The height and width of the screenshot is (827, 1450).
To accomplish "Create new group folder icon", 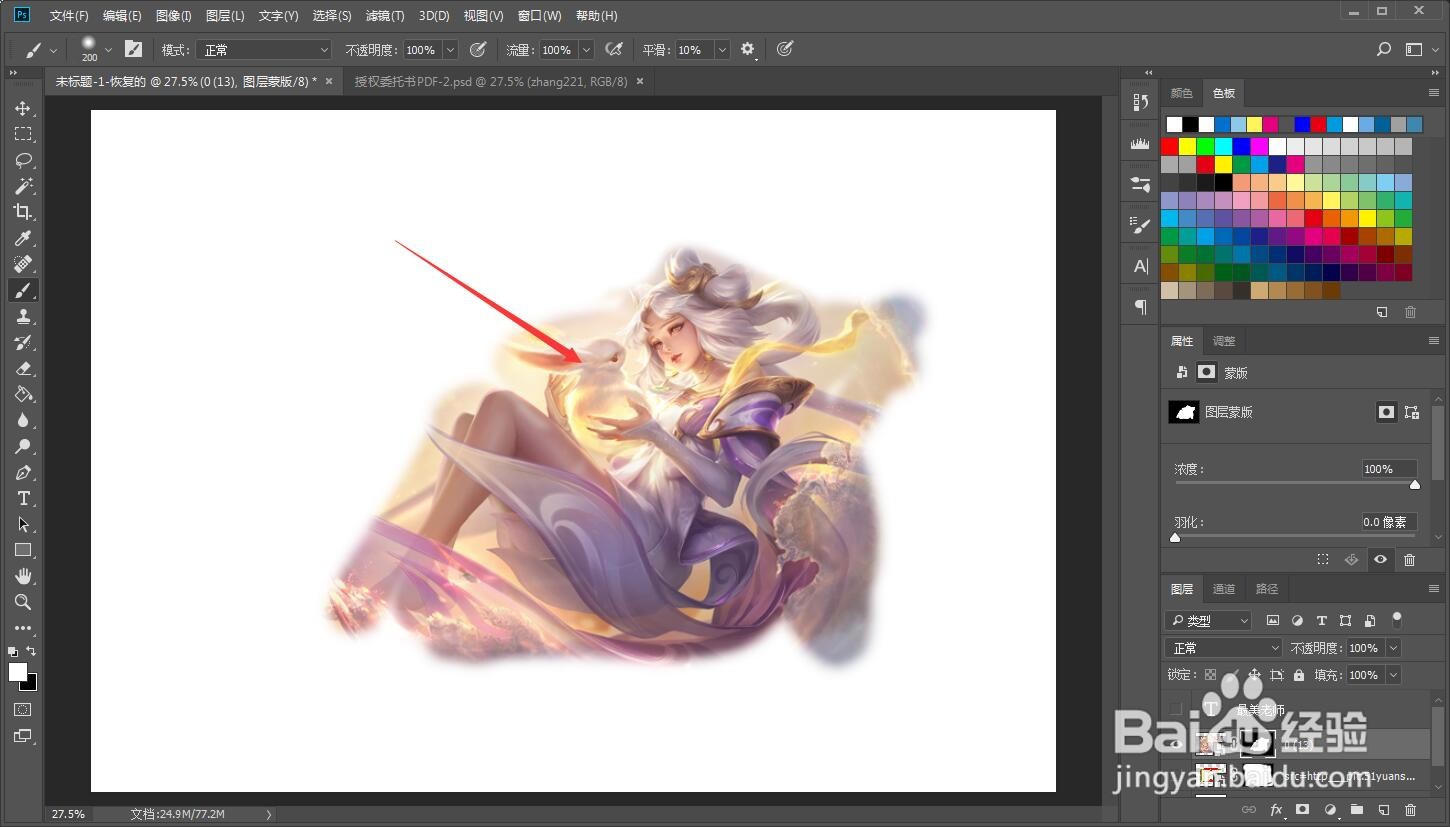I will pyautogui.click(x=1357, y=809).
